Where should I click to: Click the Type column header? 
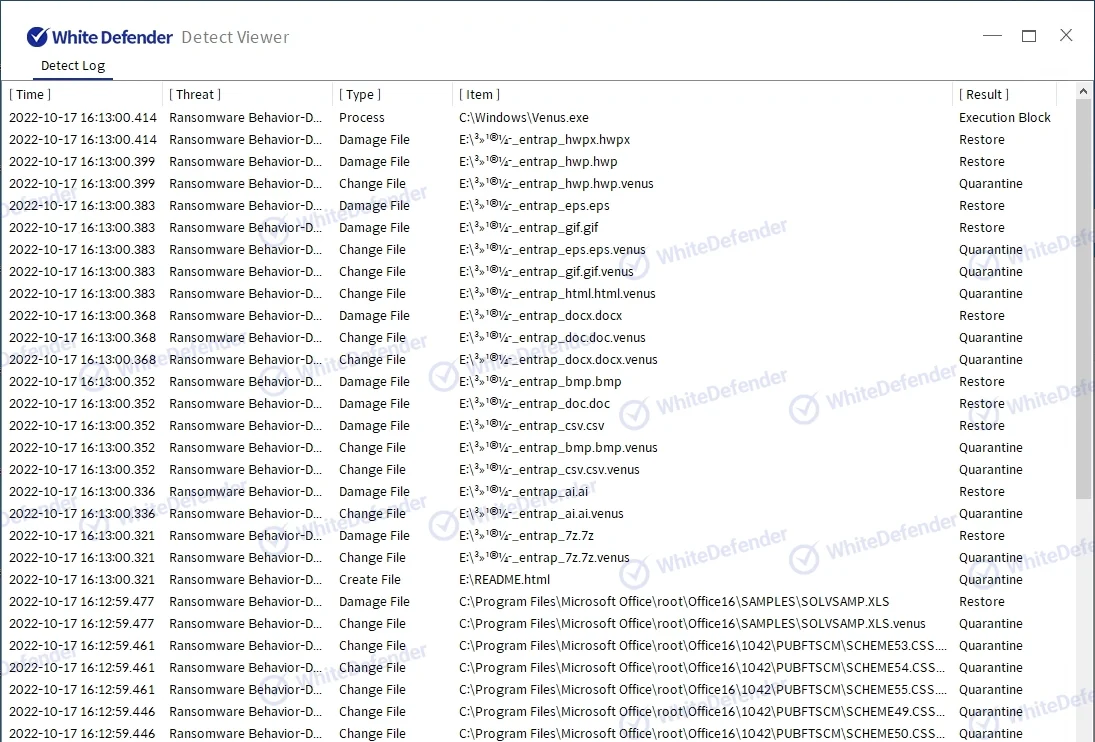[360, 94]
